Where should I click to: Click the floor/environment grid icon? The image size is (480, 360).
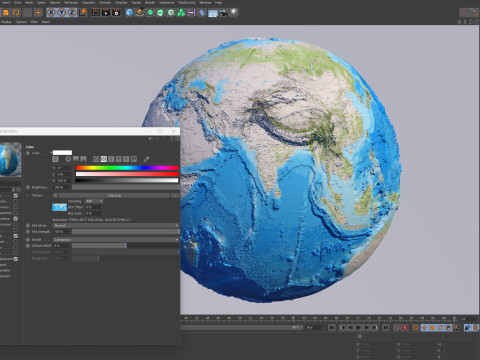[x=213, y=13]
